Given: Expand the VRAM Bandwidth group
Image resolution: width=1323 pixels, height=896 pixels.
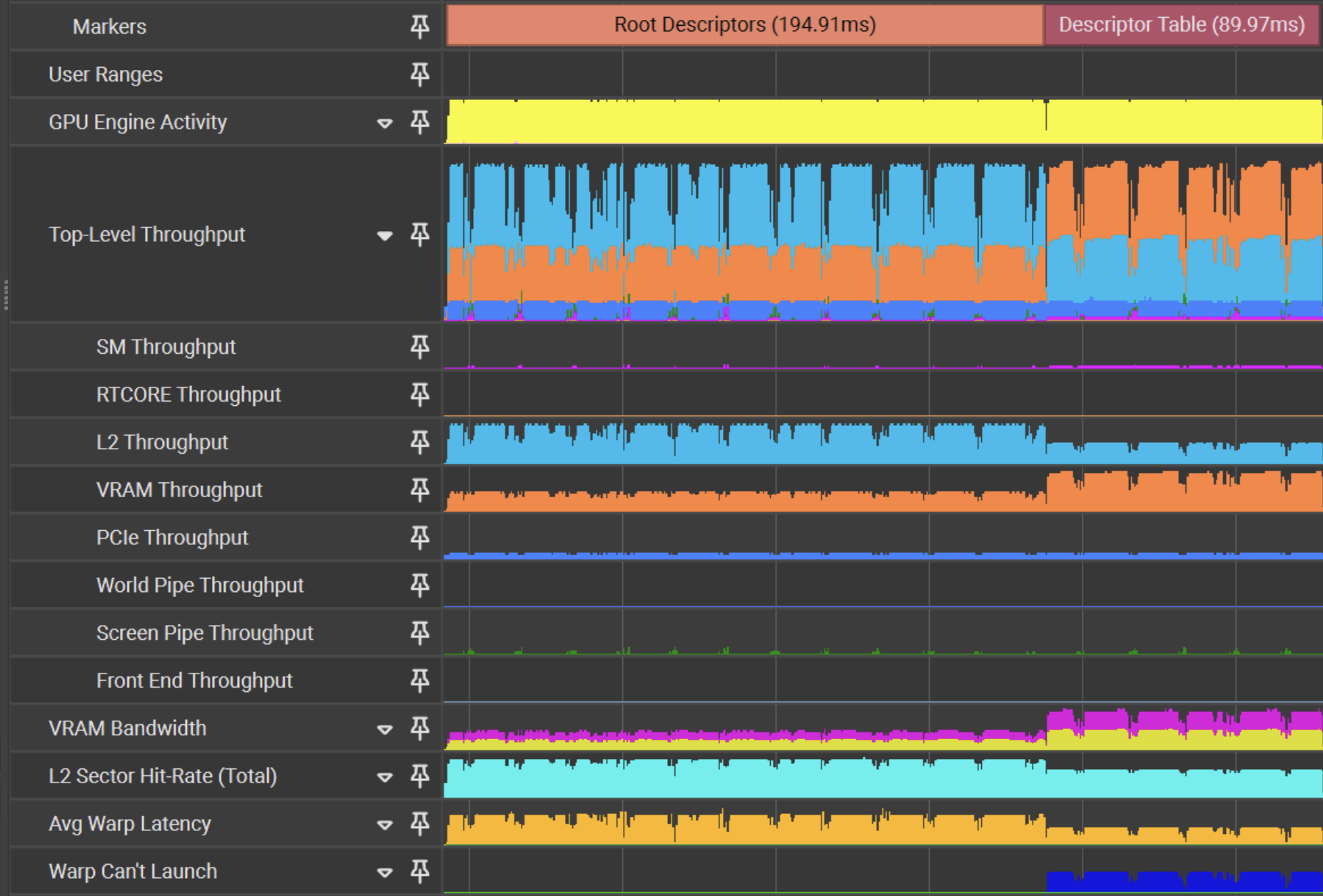Looking at the screenshot, I should (x=385, y=730).
